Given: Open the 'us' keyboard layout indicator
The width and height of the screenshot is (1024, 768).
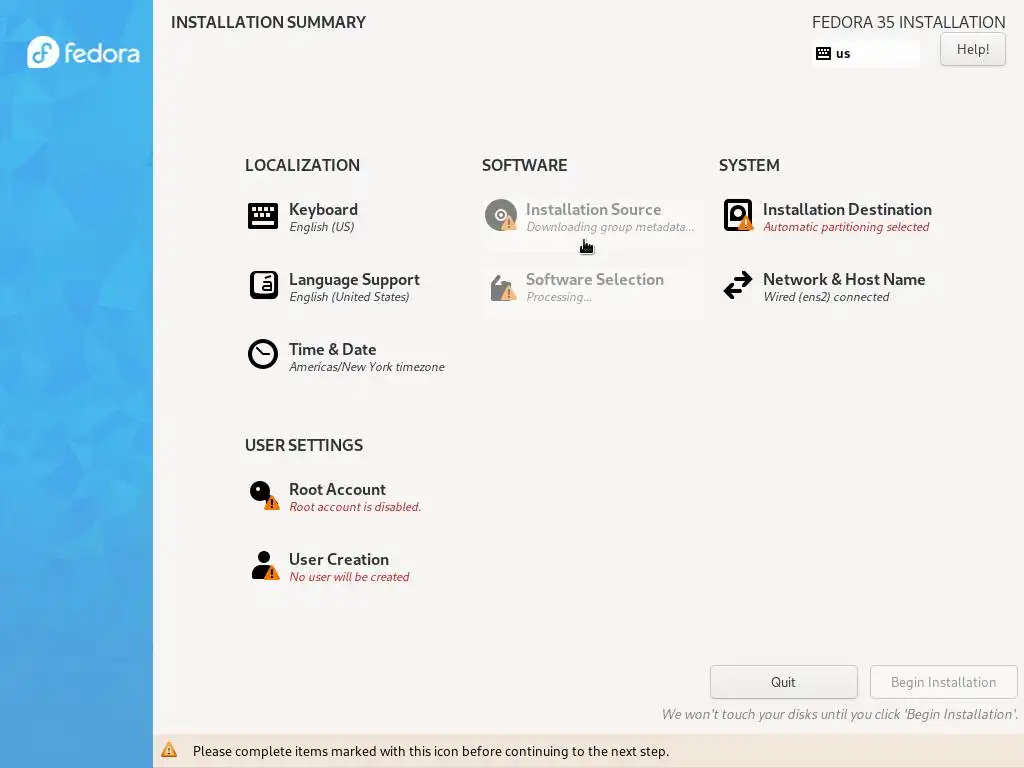Looking at the screenshot, I should pyautogui.click(x=866, y=54).
